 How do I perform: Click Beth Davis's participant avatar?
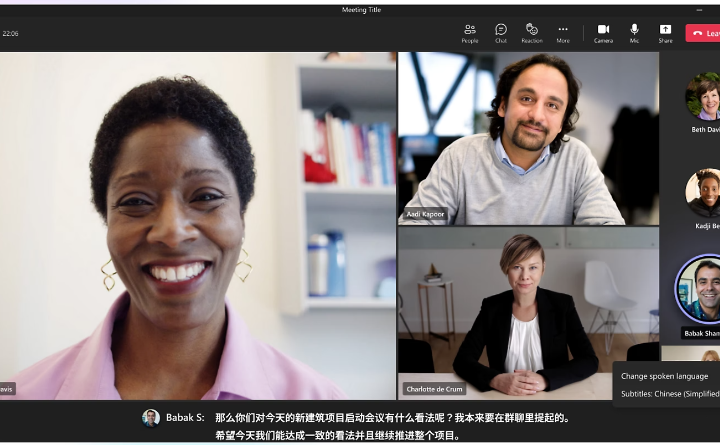[703, 96]
